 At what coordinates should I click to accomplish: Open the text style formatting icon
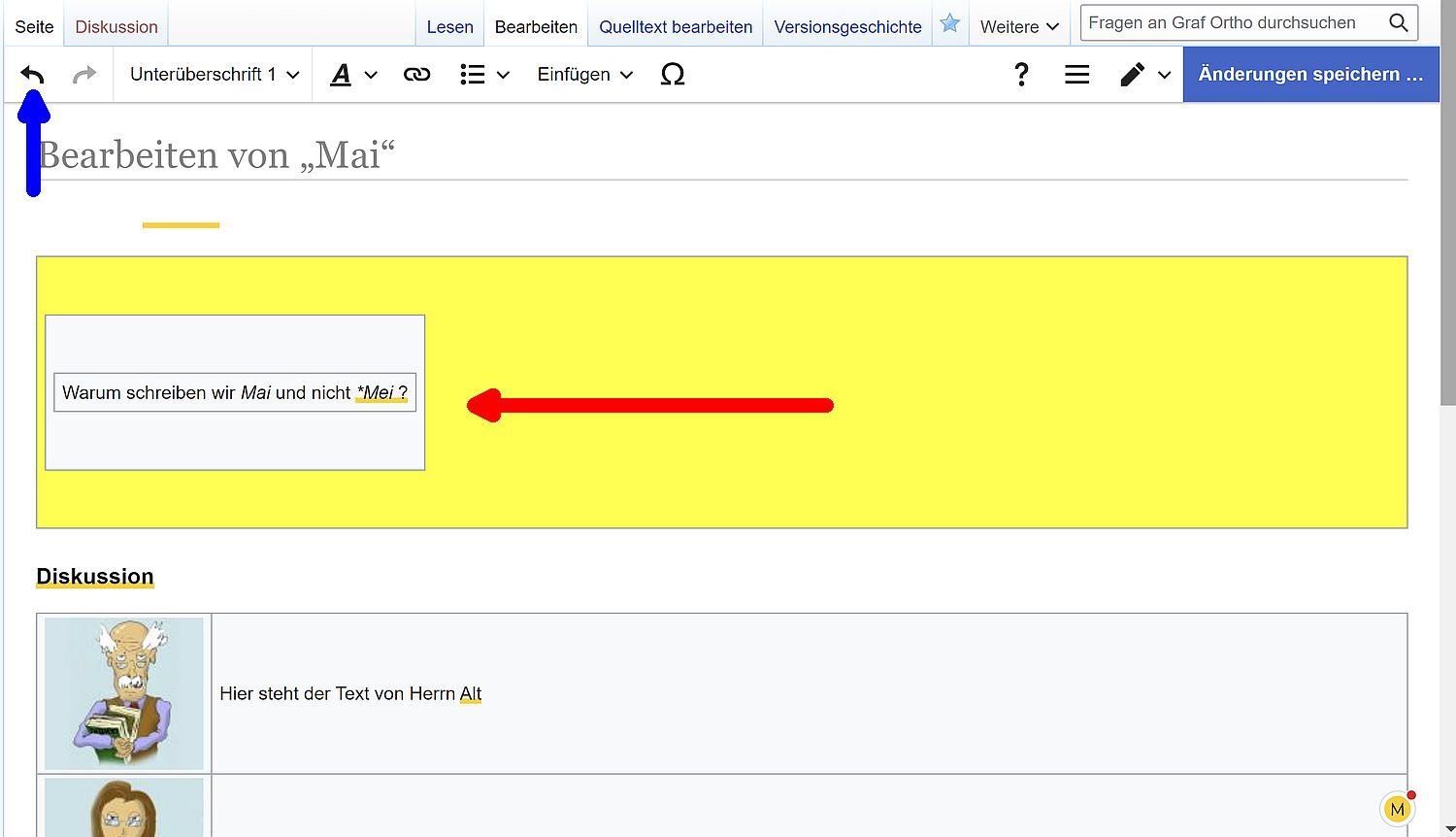pos(352,75)
